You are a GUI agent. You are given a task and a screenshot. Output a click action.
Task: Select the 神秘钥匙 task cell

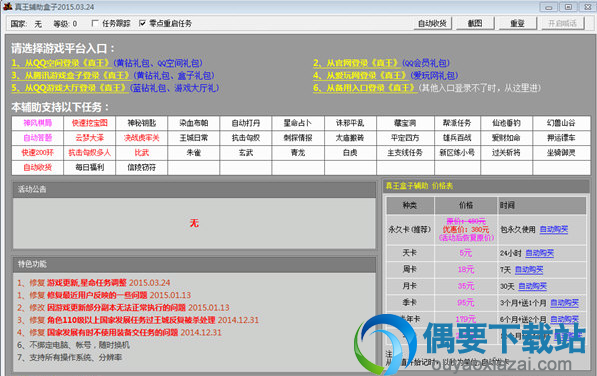tap(142, 123)
